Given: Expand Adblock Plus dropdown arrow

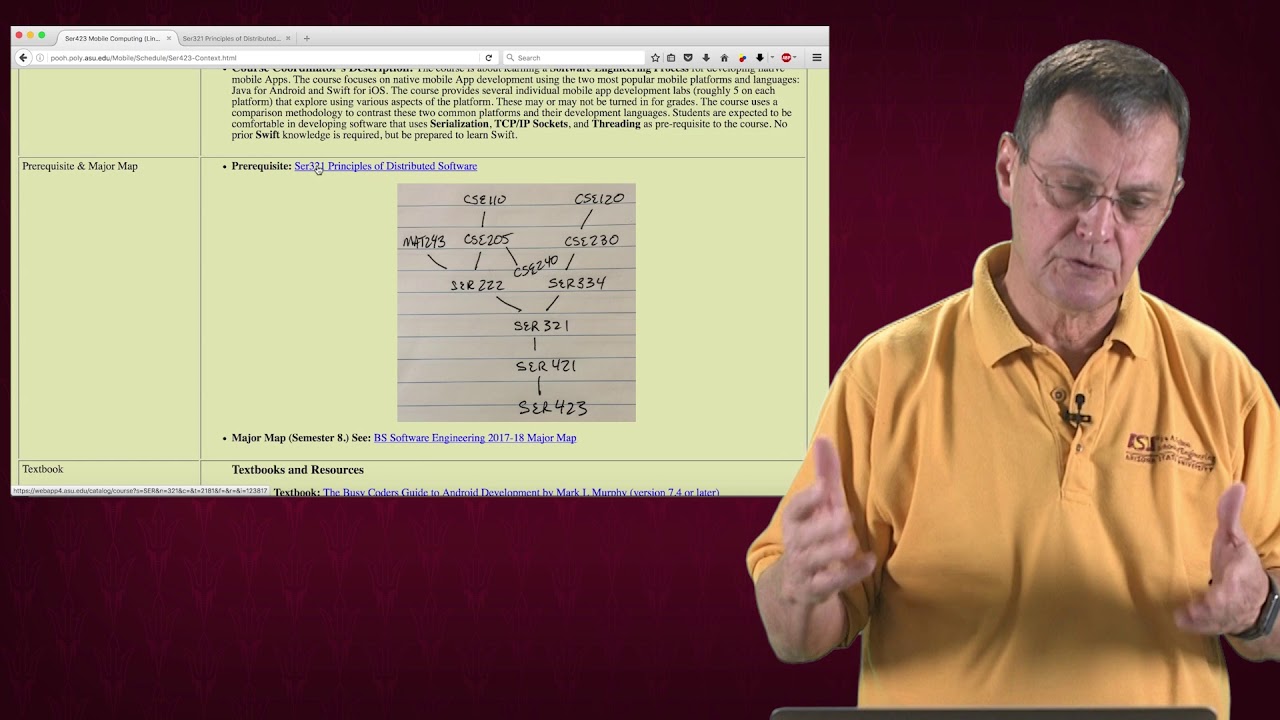Looking at the screenshot, I should coord(795,58).
